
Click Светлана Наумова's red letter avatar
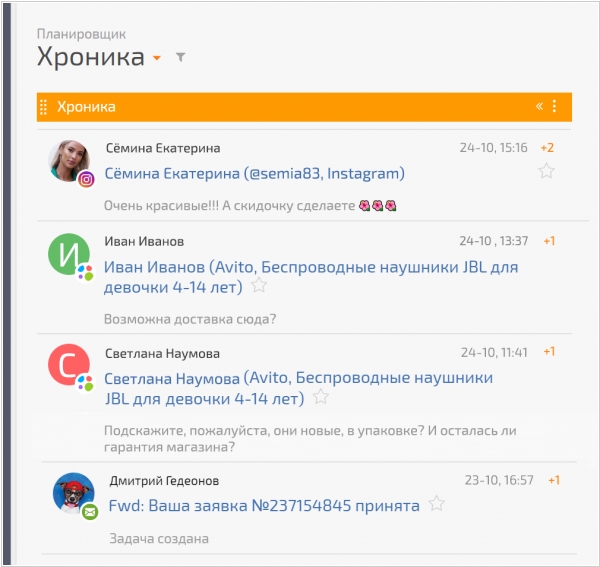coord(69,365)
